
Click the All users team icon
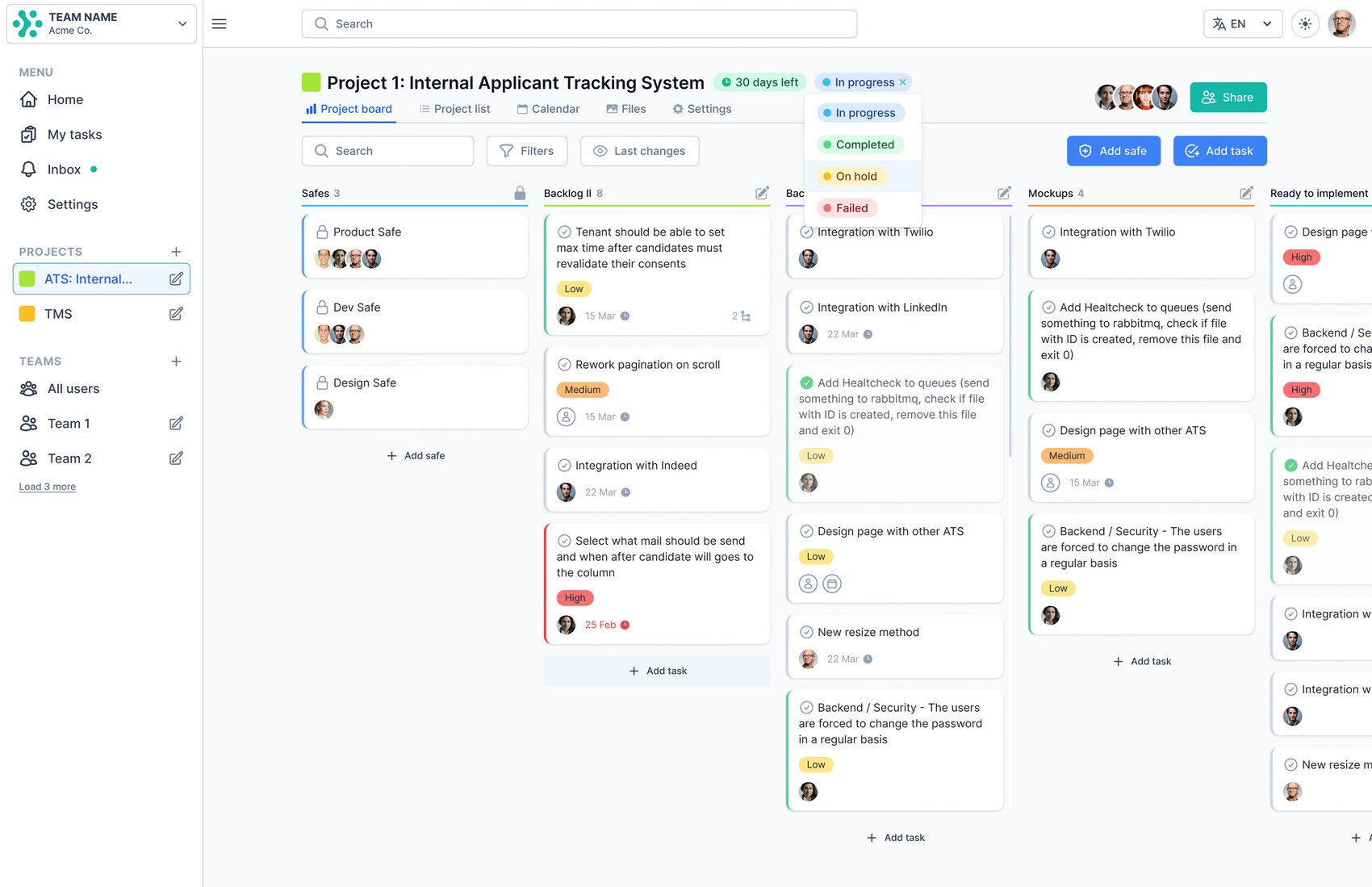(x=28, y=389)
